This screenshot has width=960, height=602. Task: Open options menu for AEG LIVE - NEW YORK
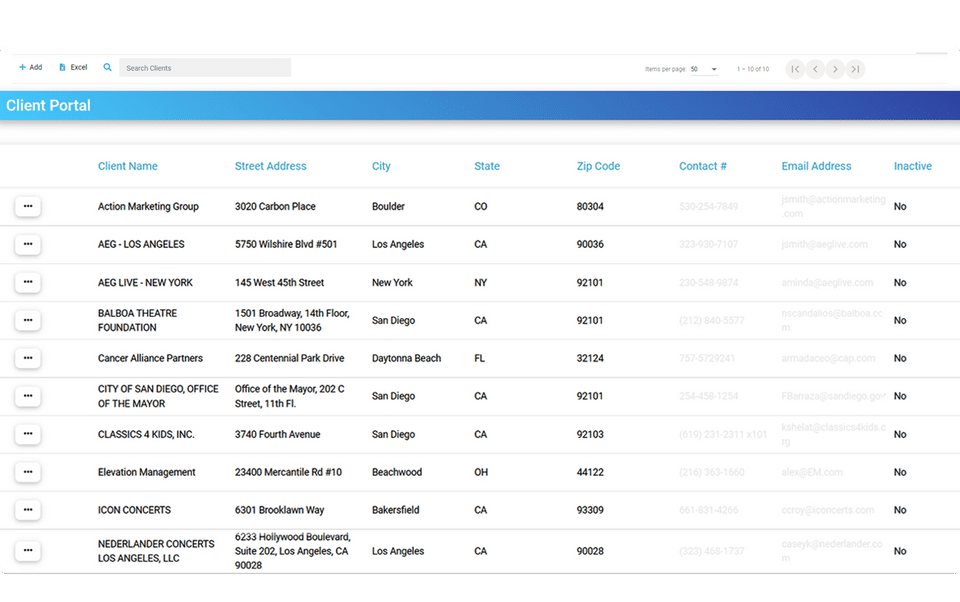[28, 282]
